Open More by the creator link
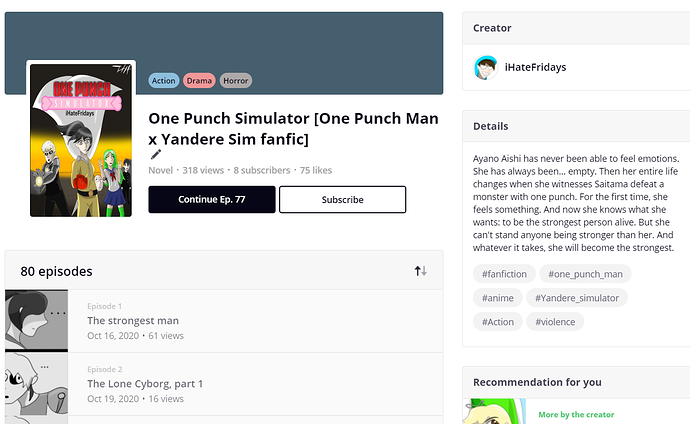This screenshot has height=424, width=690. 576,414
